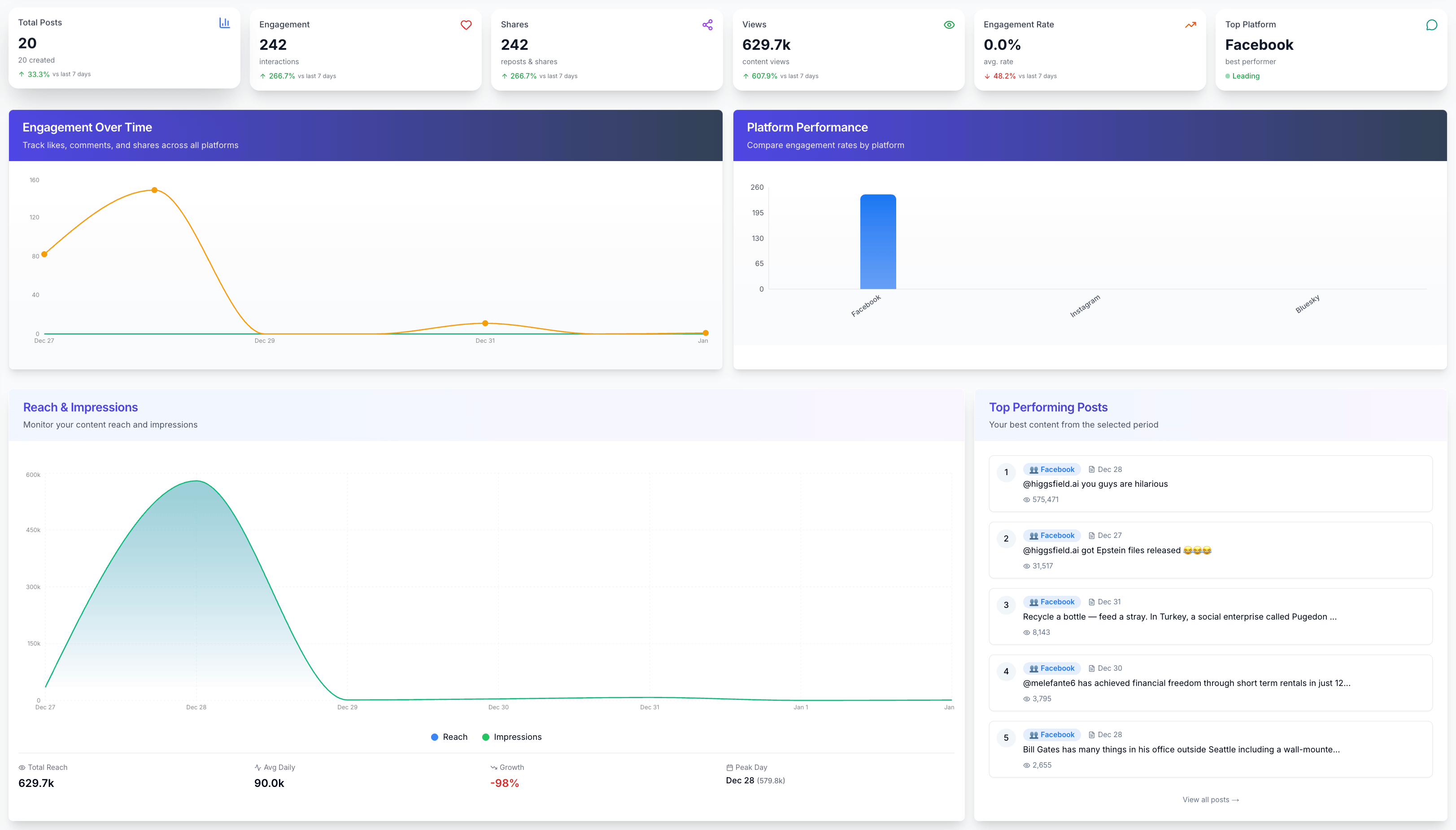Click the bar chart icon on Total Posts card
Screen dimensions: 1456x830
tap(225, 22)
